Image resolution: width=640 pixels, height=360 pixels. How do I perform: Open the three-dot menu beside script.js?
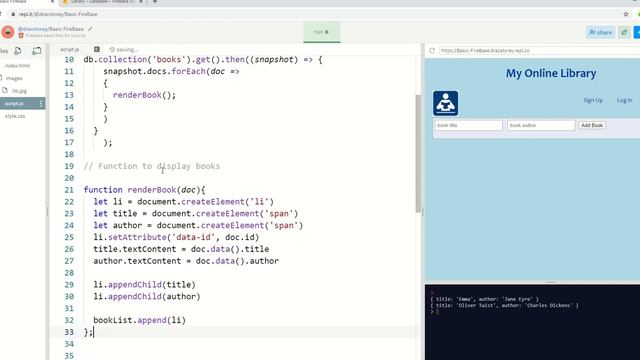point(41,104)
